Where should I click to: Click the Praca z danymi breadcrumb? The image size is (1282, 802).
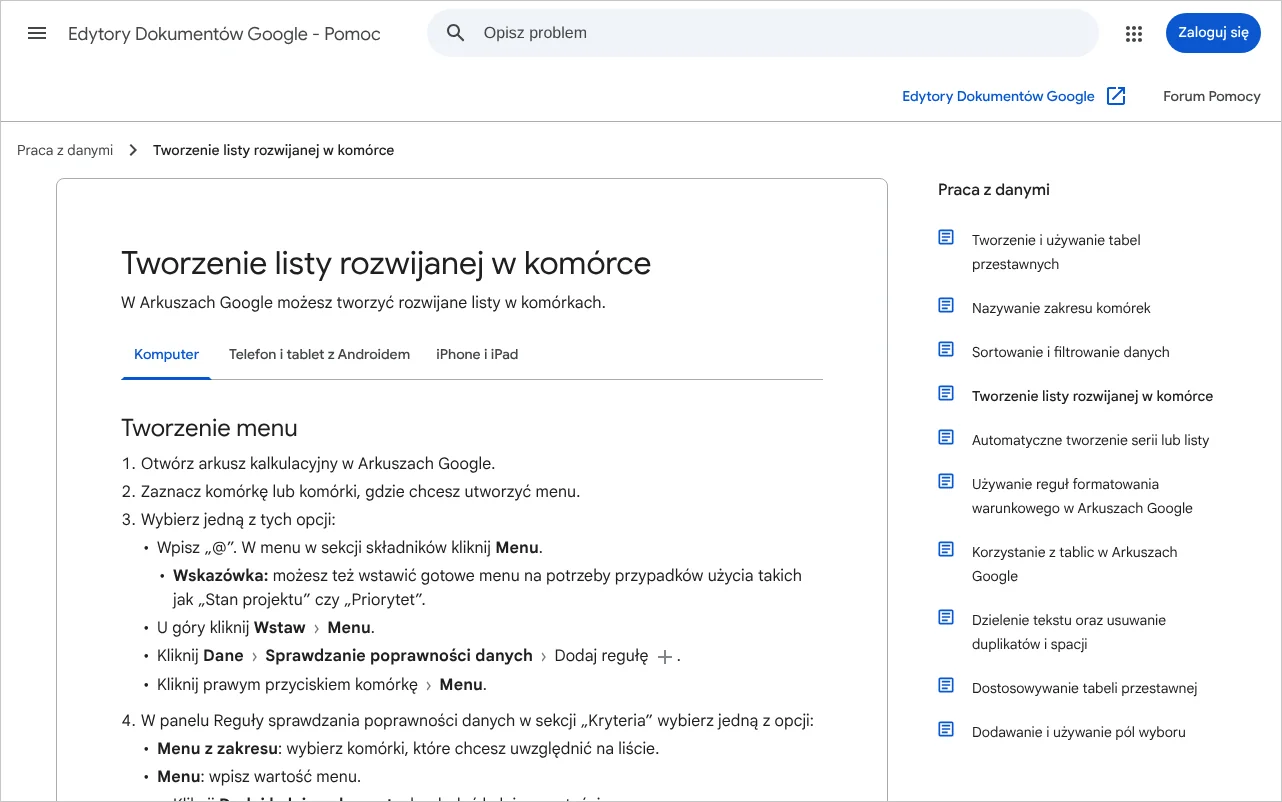(65, 150)
